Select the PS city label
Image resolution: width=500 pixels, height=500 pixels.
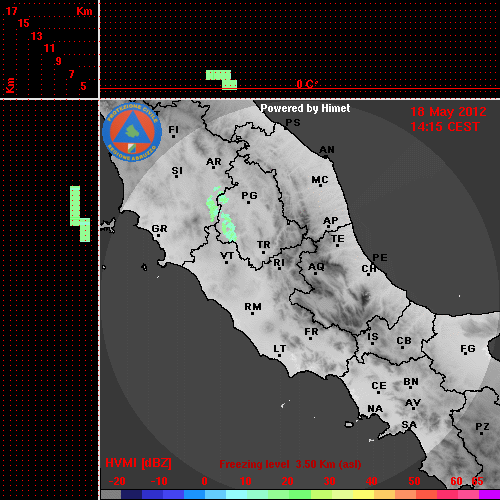(293, 123)
